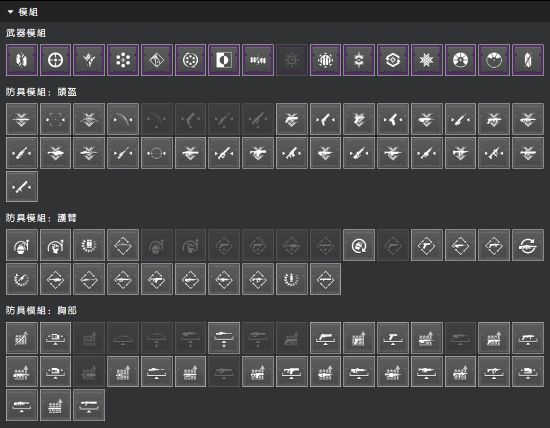550x428 pixels.
Task: Select the single crystal weapon mod at row end
Action: click(x=528, y=60)
